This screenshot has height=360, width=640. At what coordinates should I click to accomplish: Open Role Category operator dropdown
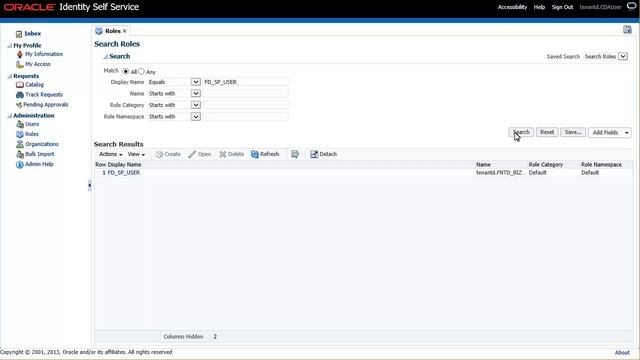[196, 105]
